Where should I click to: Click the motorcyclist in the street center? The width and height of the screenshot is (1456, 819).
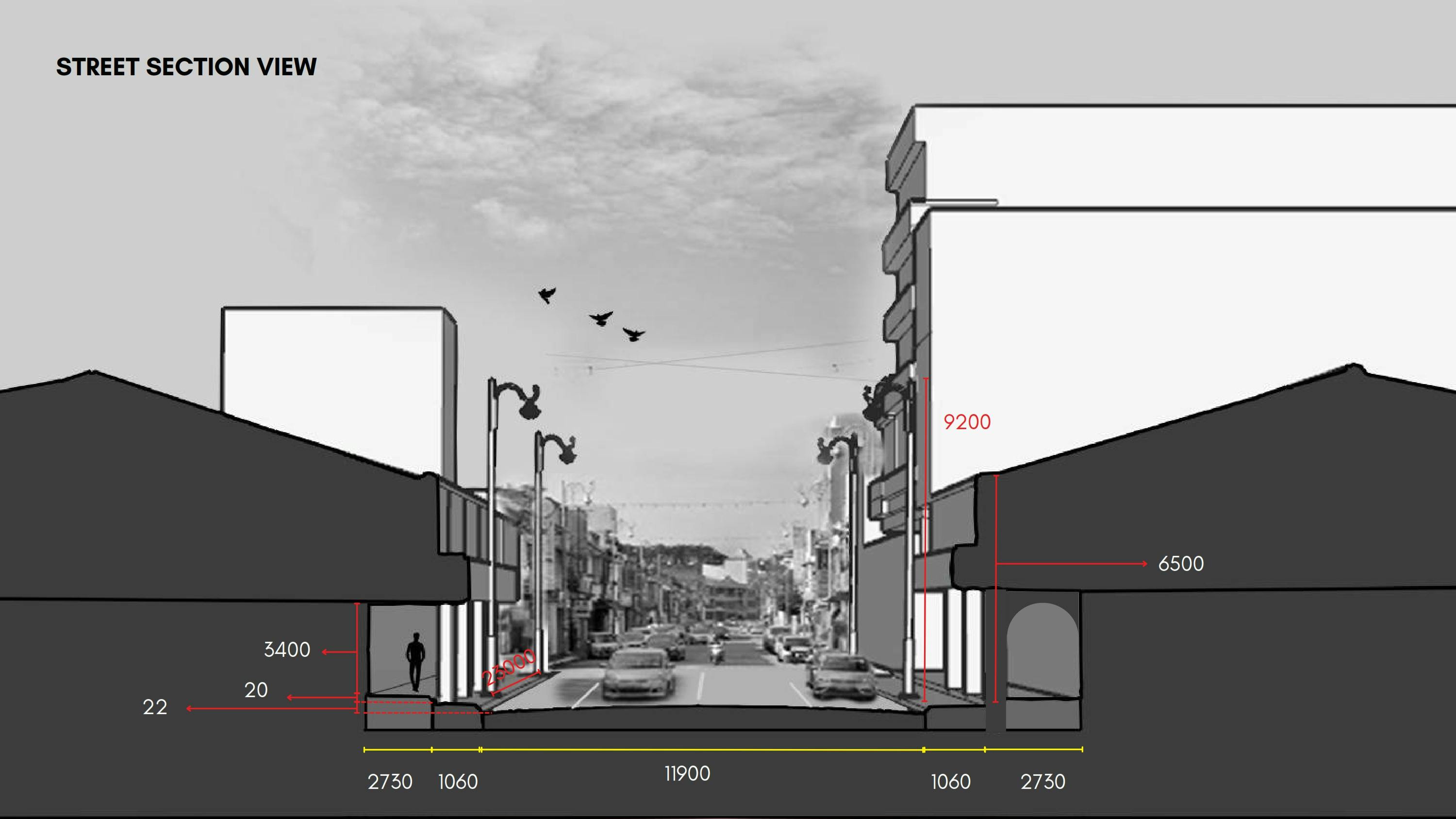717,650
